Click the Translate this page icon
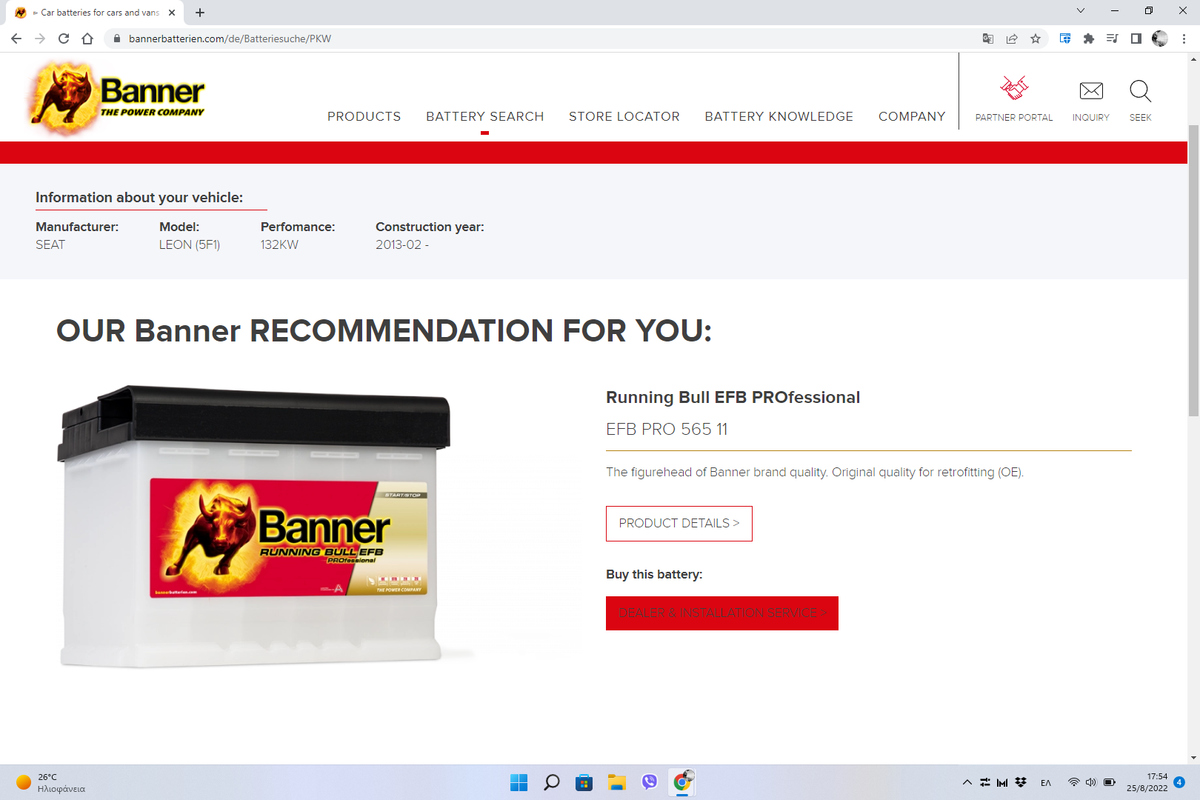This screenshot has width=1200, height=800. coord(988,39)
